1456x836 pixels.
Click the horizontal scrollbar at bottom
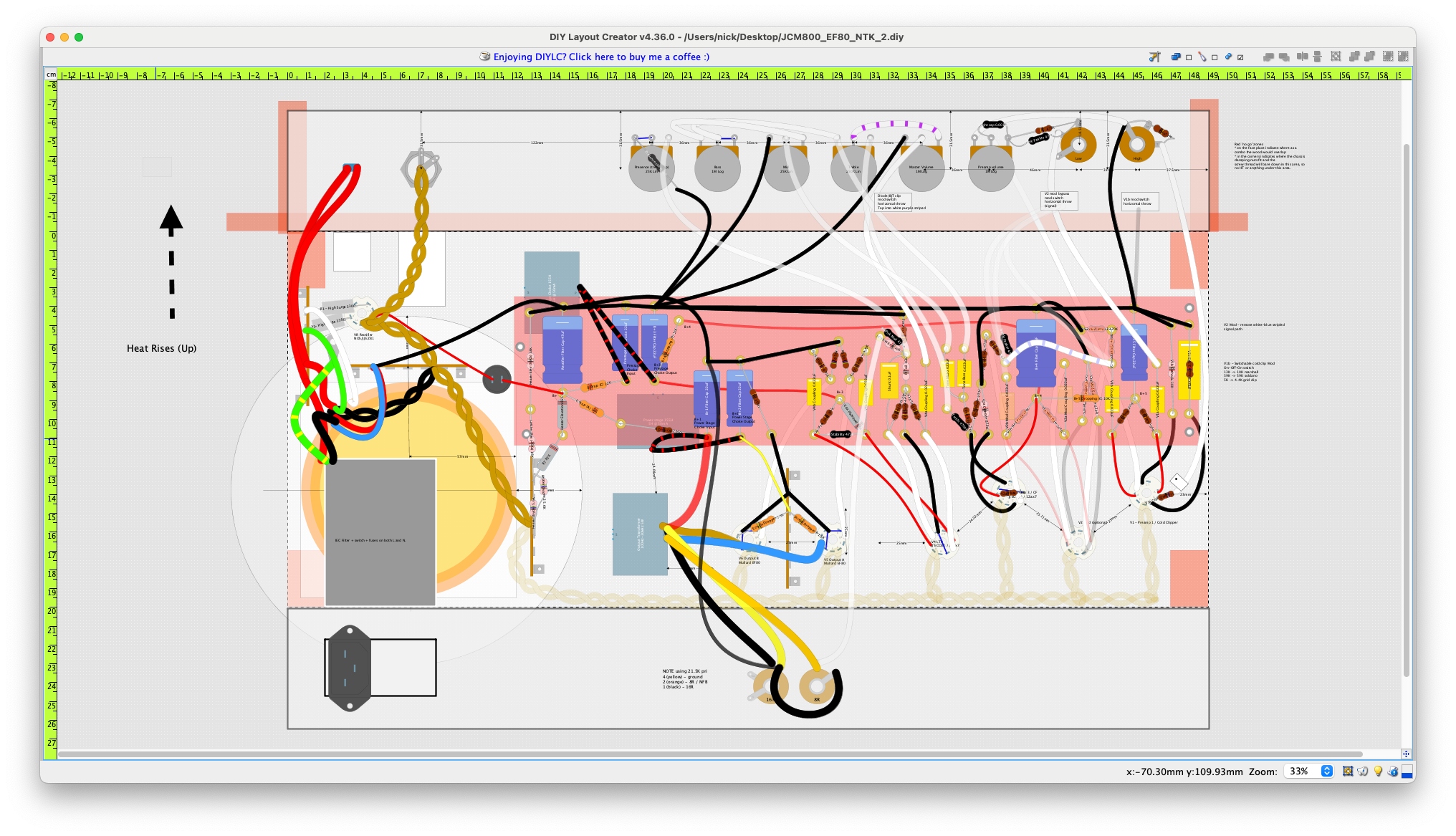tap(709, 754)
